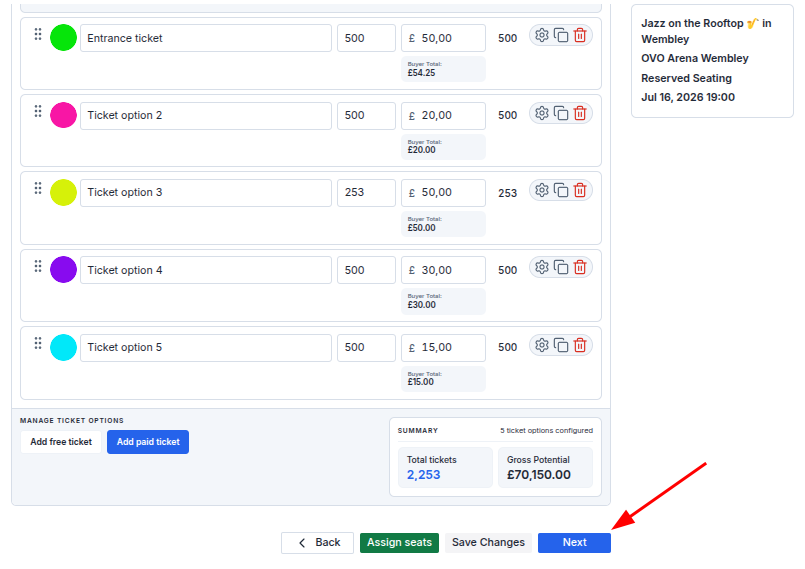Click the drag handle of Ticket option 5
Image resolution: width=805 pixels, height=569 pixels.
pos(38,343)
